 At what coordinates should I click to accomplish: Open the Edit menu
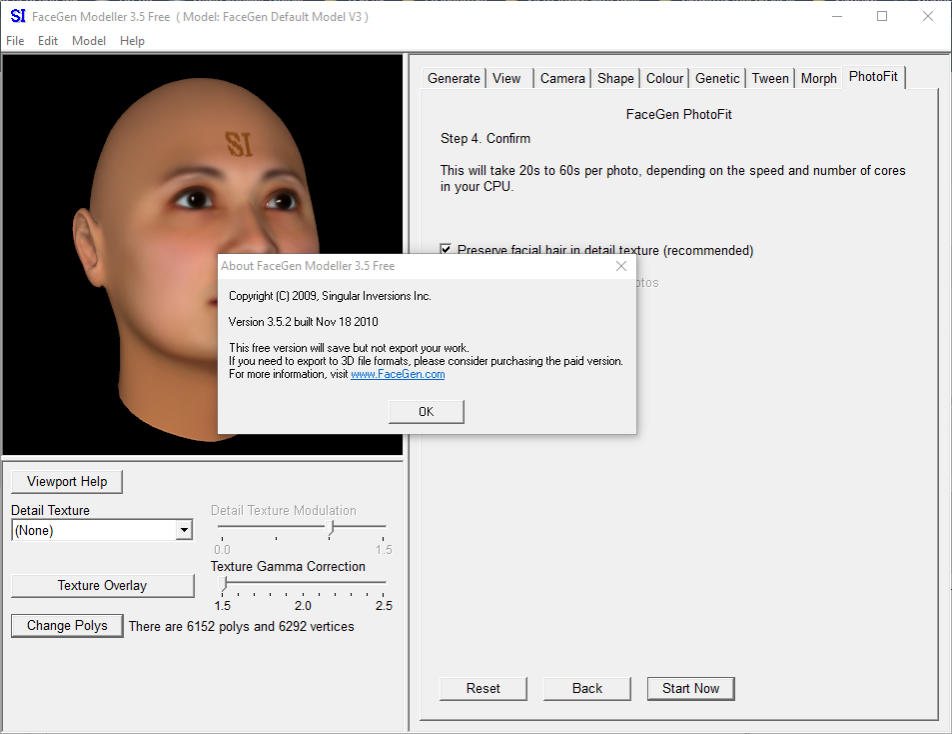(x=48, y=41)
